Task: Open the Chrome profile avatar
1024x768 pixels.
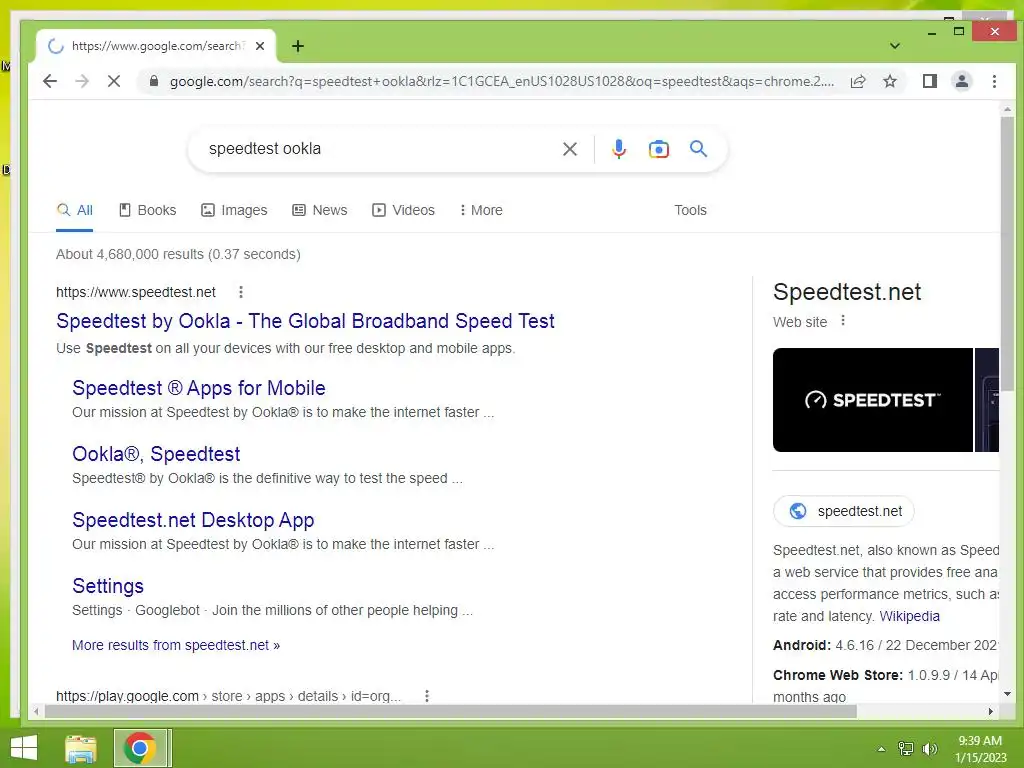Action: 961,81
